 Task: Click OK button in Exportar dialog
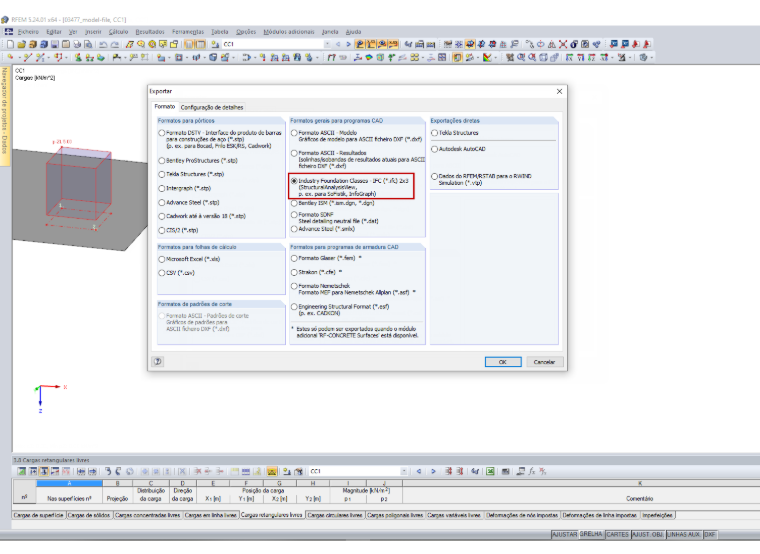click(503, 362)
